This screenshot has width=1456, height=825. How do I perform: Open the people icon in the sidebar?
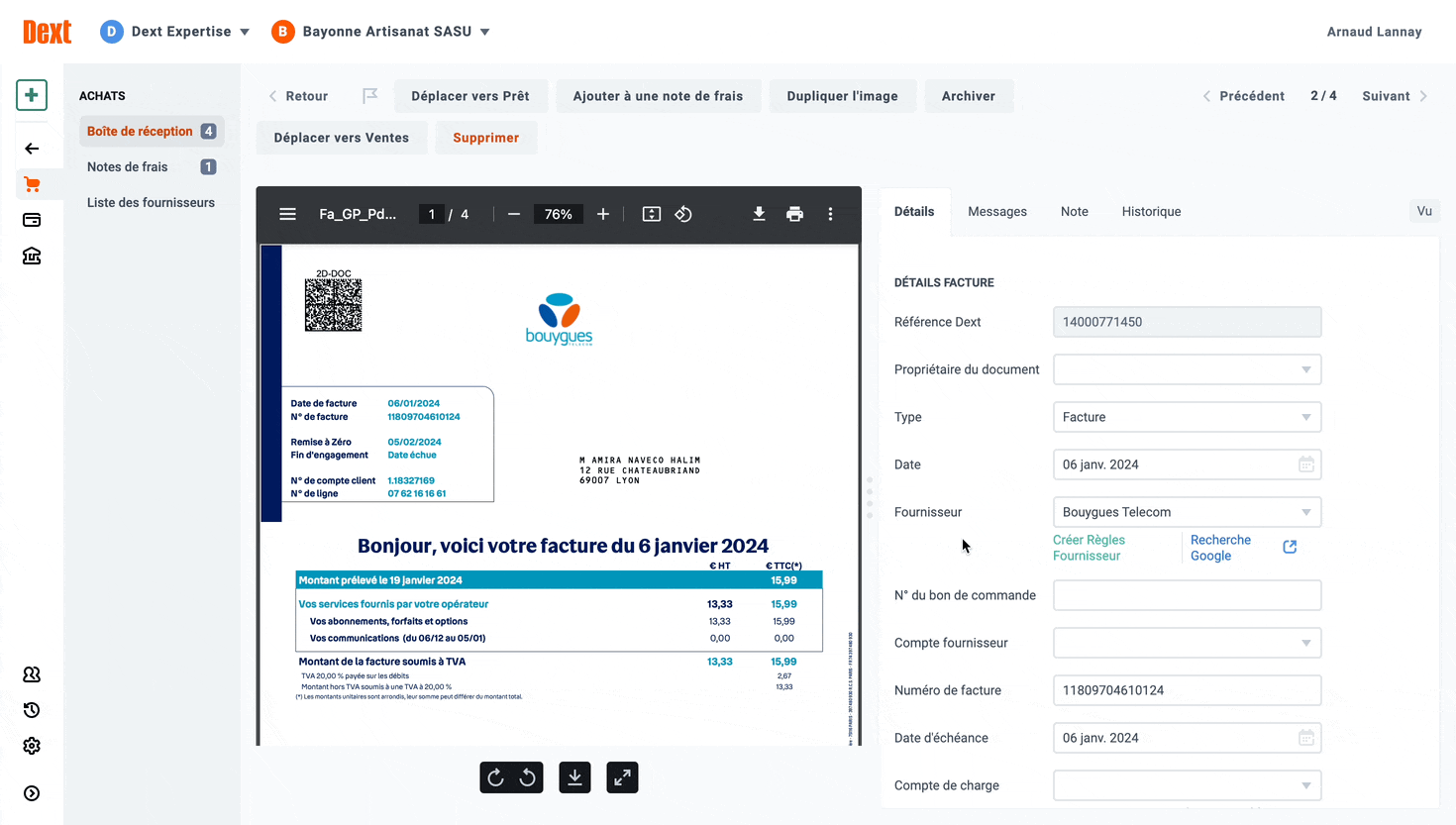[32, 674]
